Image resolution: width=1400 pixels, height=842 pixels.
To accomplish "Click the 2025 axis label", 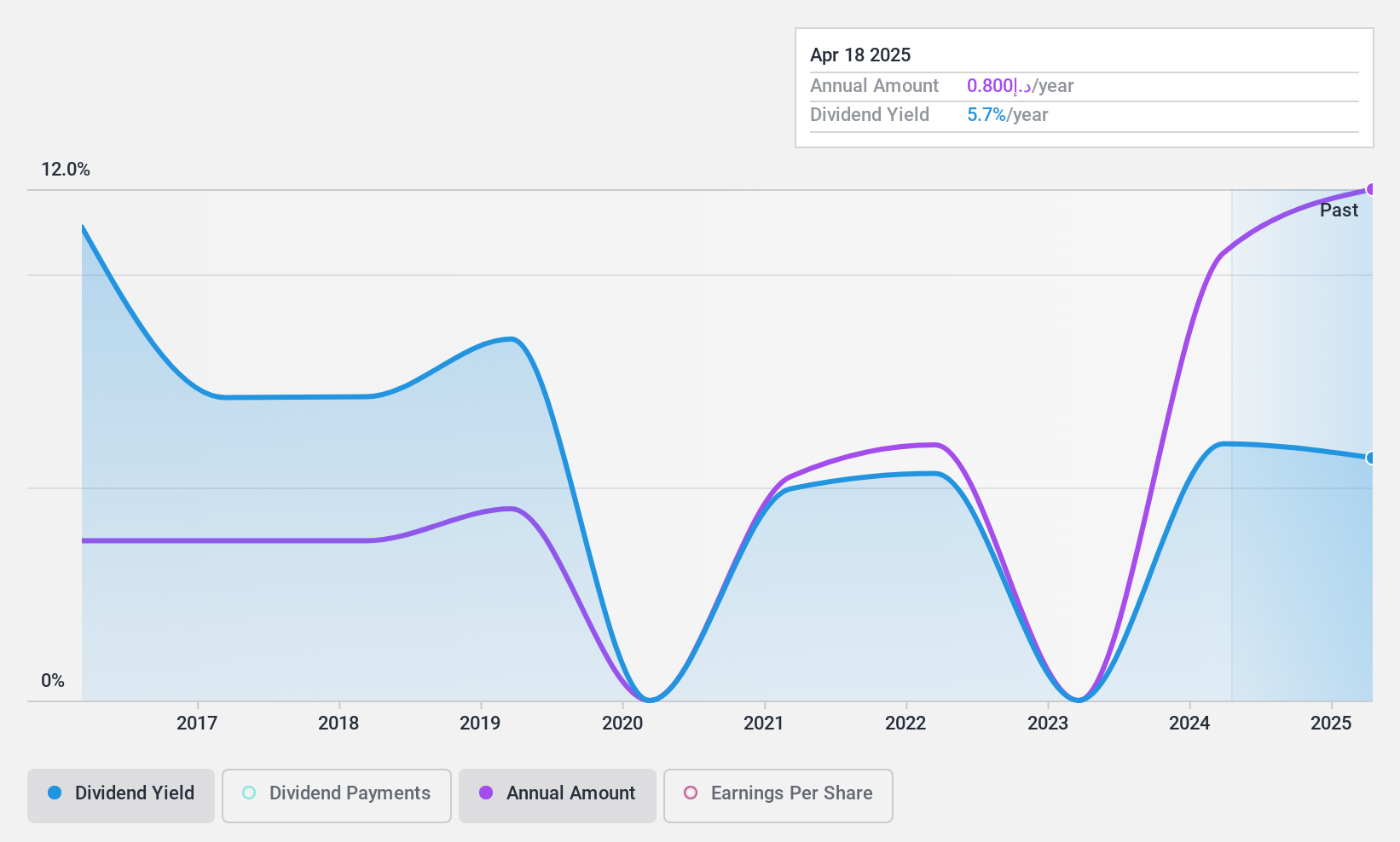I will point(1331,724).
